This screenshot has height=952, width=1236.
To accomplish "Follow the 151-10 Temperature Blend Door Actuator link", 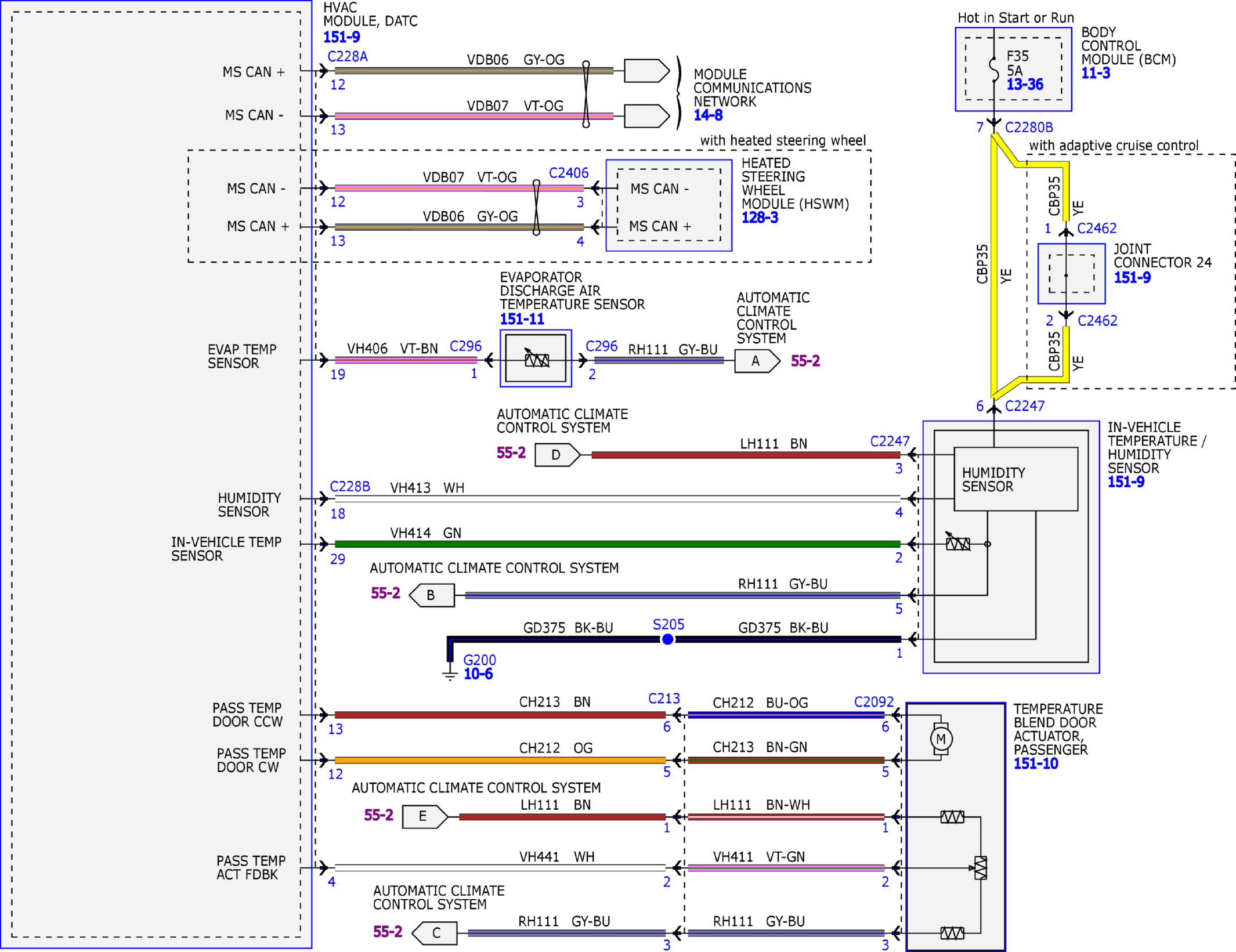I will click(1036, 763).
